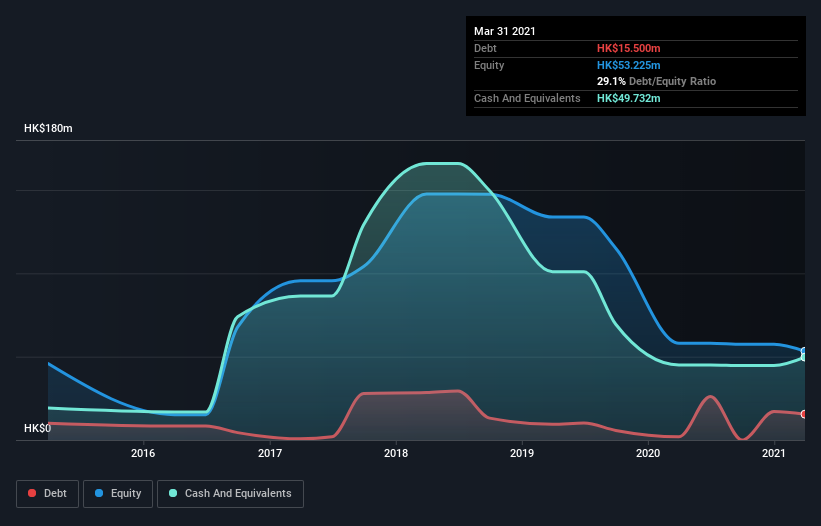Click the Equity label in tooltip
821x526 pixels.
pyautogui.click(x=489, y=65)
